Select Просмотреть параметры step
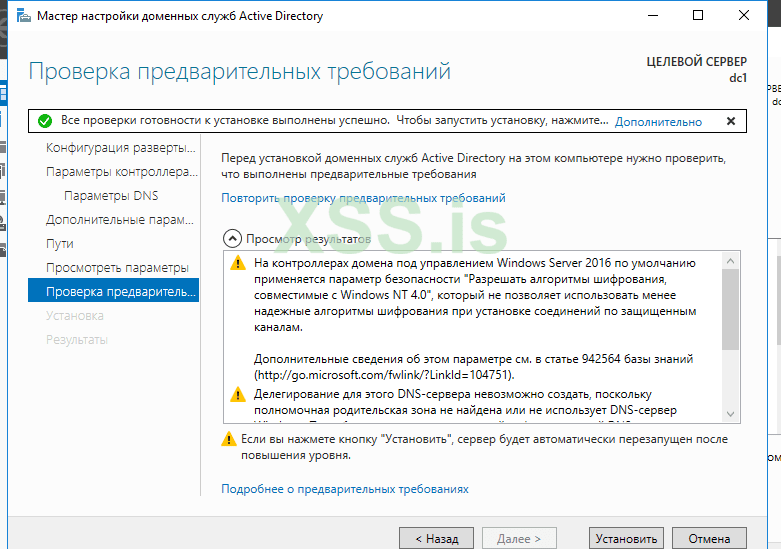Screen dimensions: 781x549 (x=118, y=268)
